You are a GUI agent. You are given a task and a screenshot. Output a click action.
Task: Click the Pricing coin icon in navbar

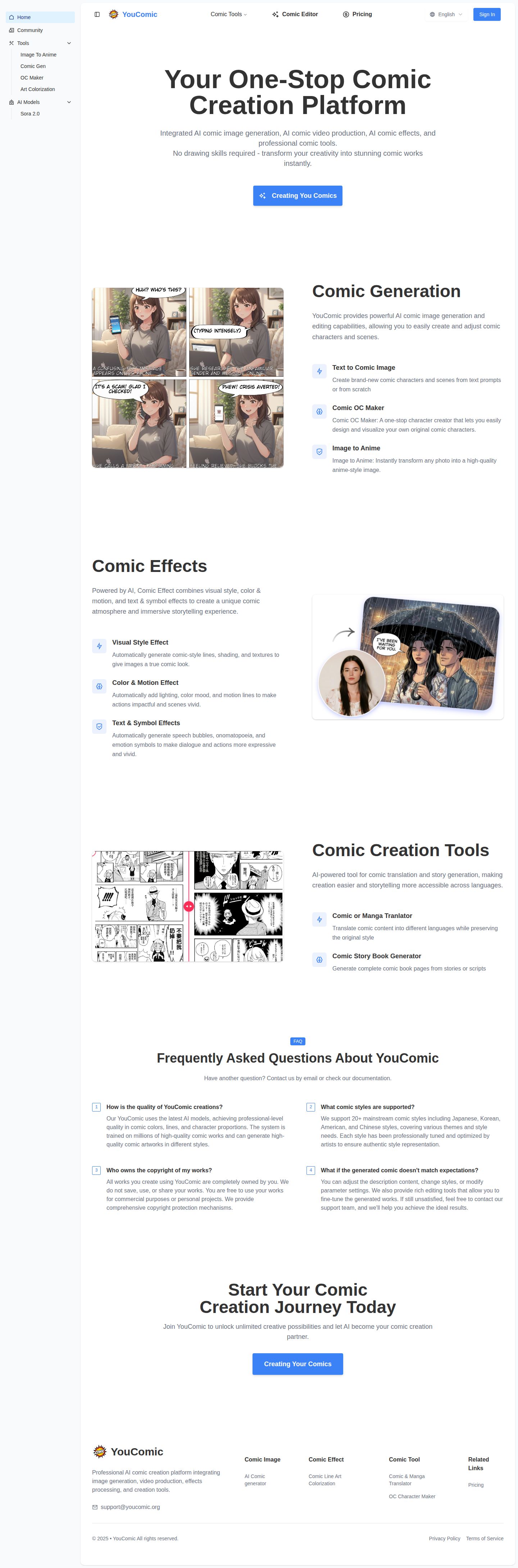[346, 15]
